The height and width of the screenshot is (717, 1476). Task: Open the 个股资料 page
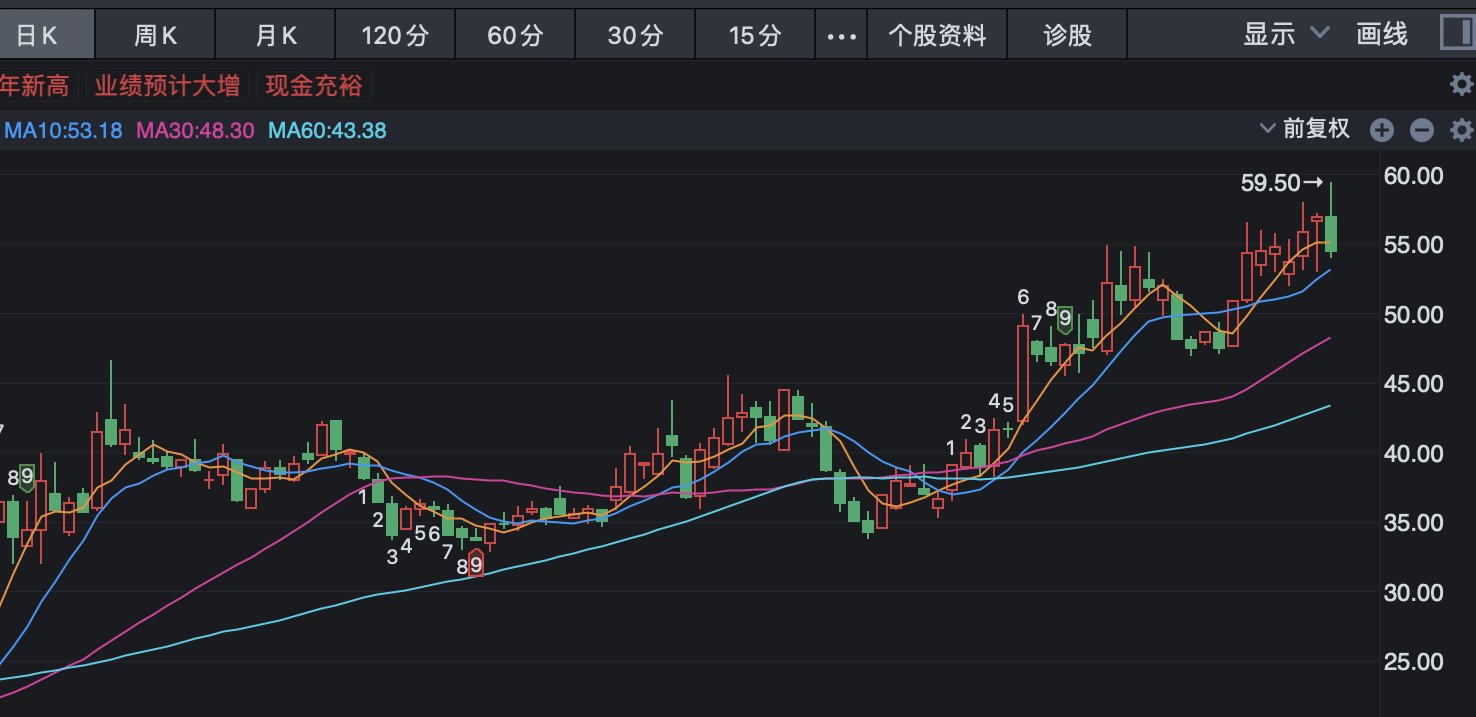tap(937, 36)
